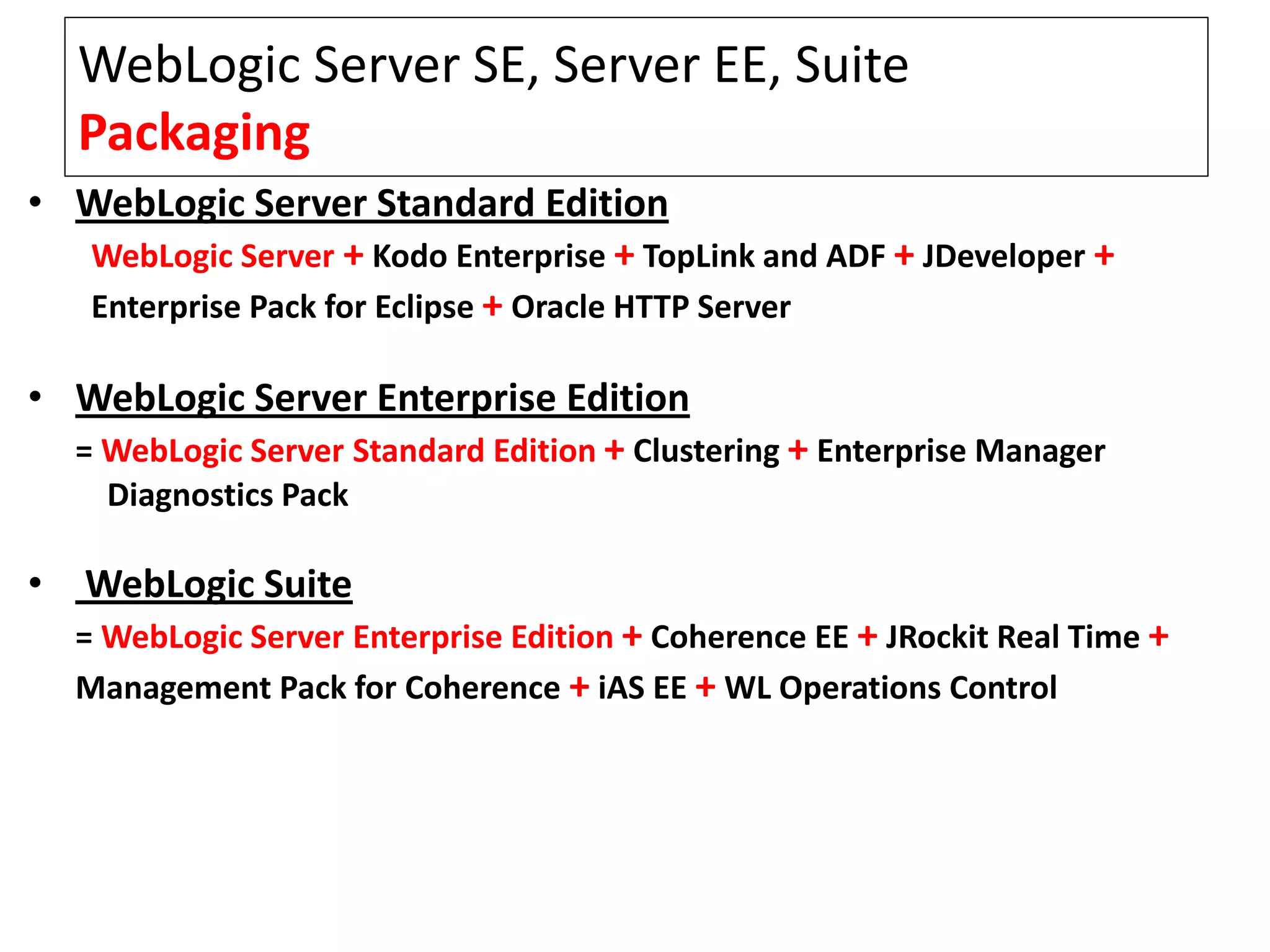The height and width of the screenshot is (952, 1270).
Task: Click "Management Pack for Coherence" text
Action: [x=318, y=688]
